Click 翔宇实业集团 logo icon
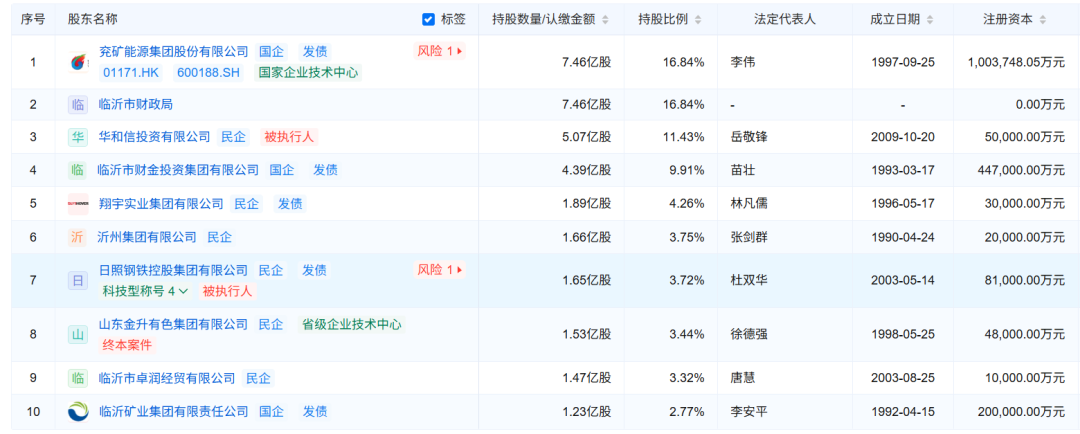The height and width of the screenshot is (434, 1080). click(78, 204)
